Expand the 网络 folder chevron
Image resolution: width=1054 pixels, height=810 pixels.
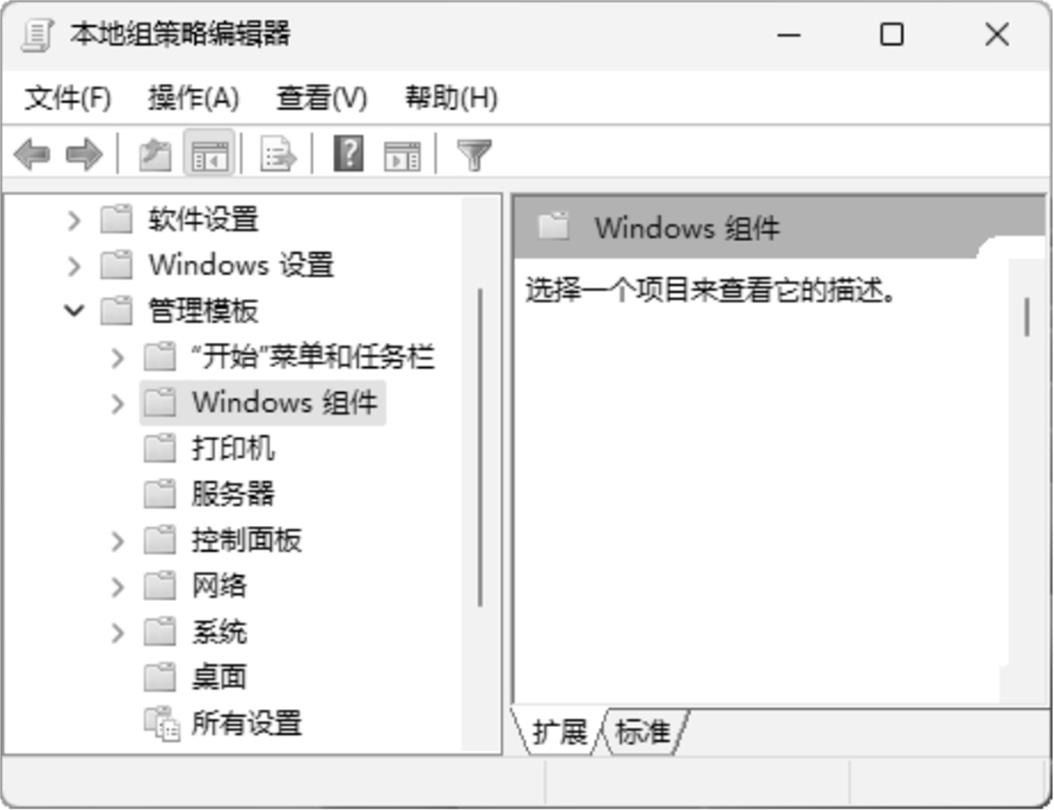pyautogui.click(x=118, y=586)
